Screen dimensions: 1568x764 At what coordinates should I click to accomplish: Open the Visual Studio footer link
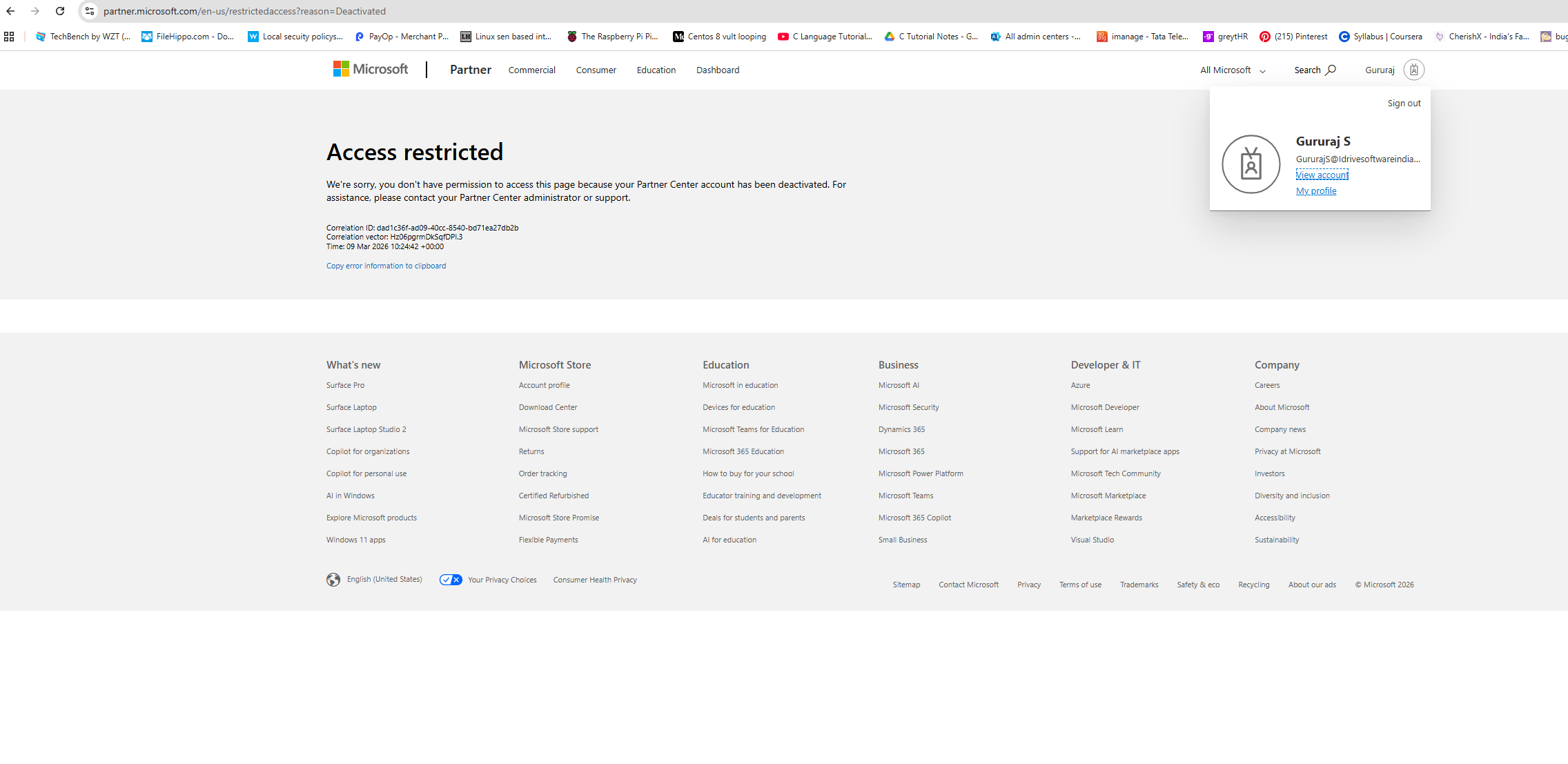(1092, 540)
